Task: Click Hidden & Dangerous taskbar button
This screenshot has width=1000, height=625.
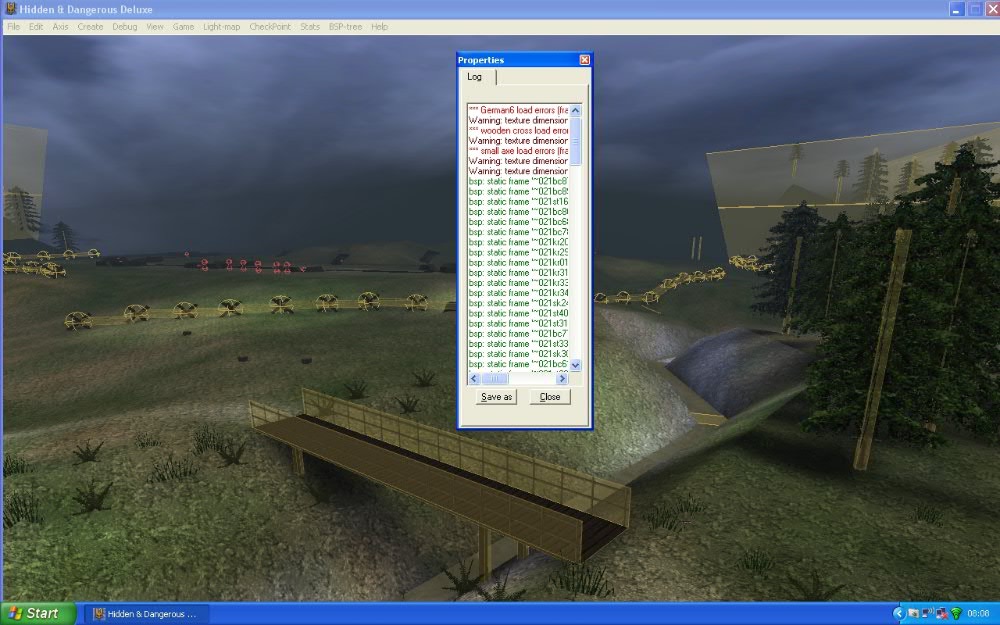Action: pos(147,614)
